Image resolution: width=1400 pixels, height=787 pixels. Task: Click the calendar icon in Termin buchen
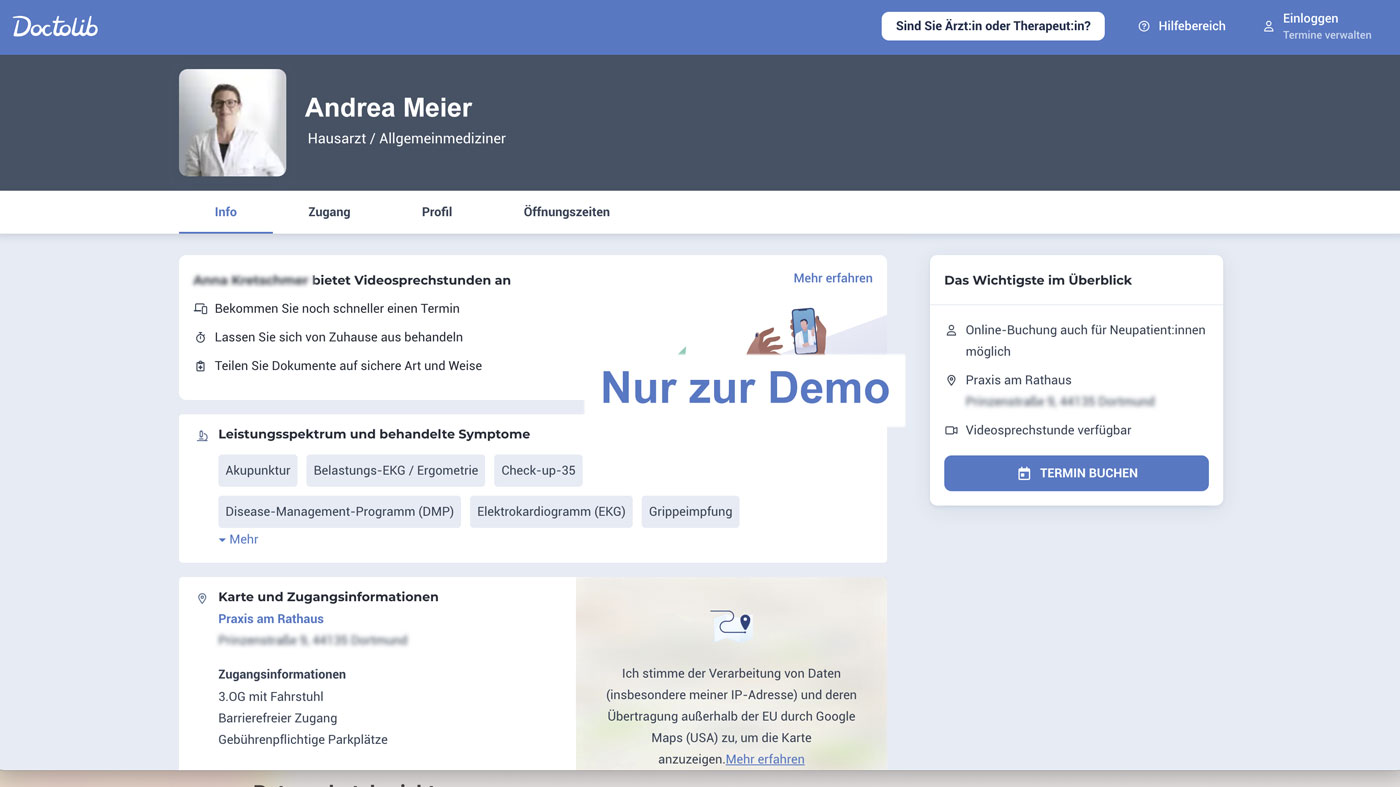[1024, 474]
